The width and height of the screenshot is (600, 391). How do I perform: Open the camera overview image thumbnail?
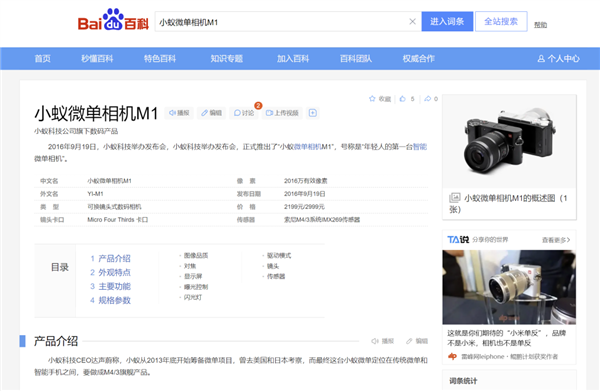pos(509,141)
